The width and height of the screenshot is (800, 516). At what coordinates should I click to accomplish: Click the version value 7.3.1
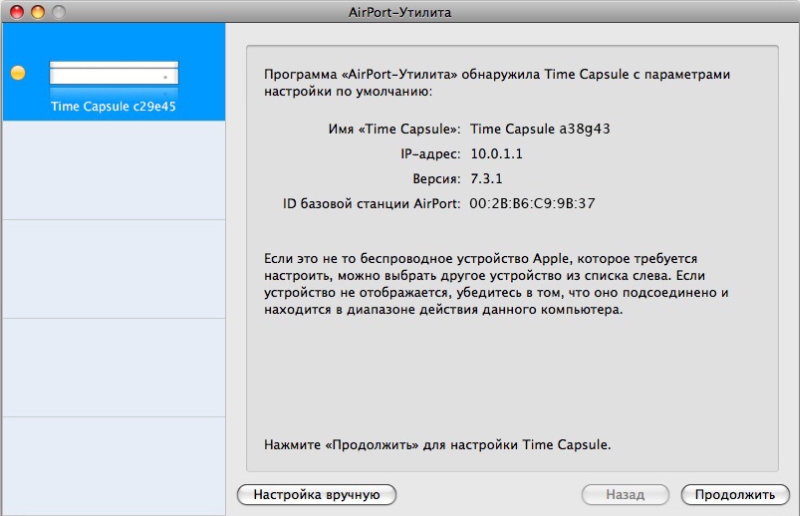coord(489,179)
